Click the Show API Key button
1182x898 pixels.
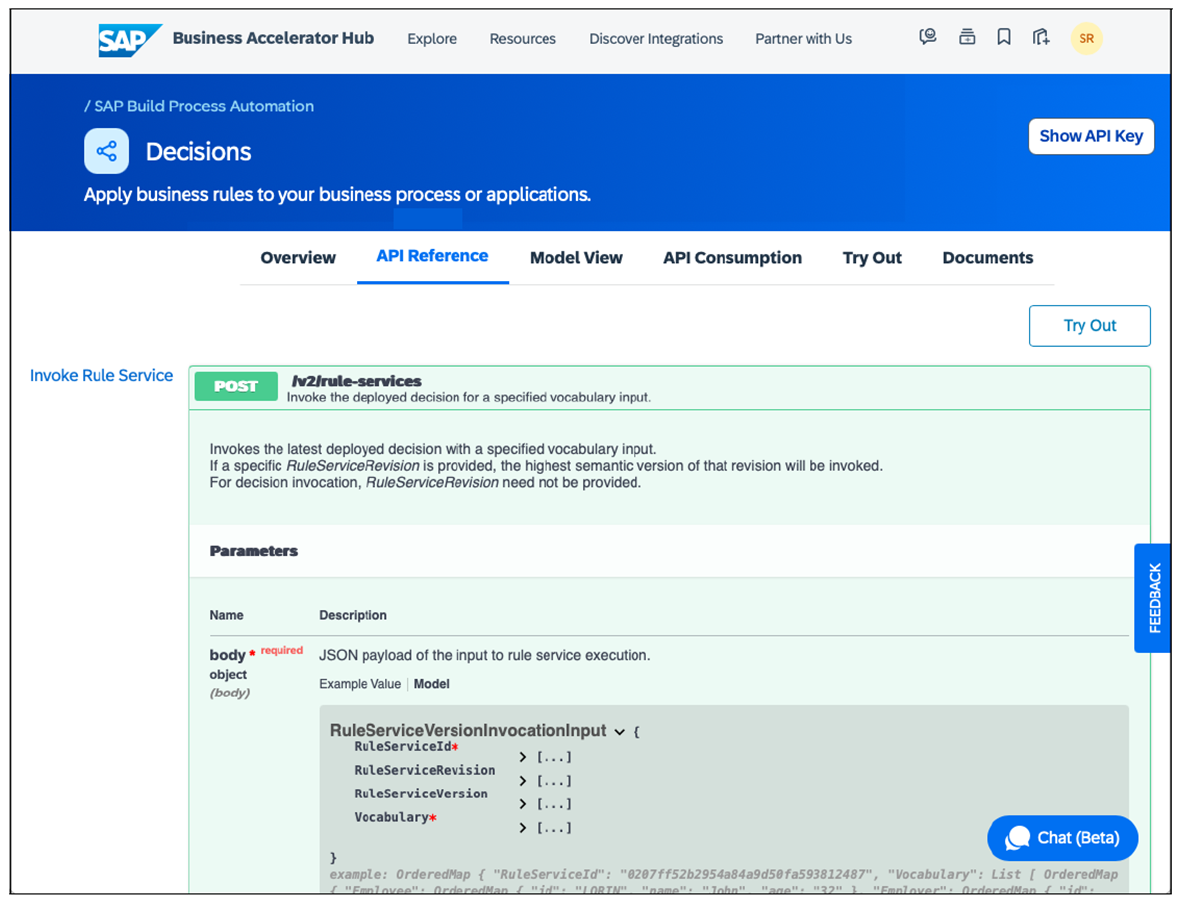coord(1090,137)
